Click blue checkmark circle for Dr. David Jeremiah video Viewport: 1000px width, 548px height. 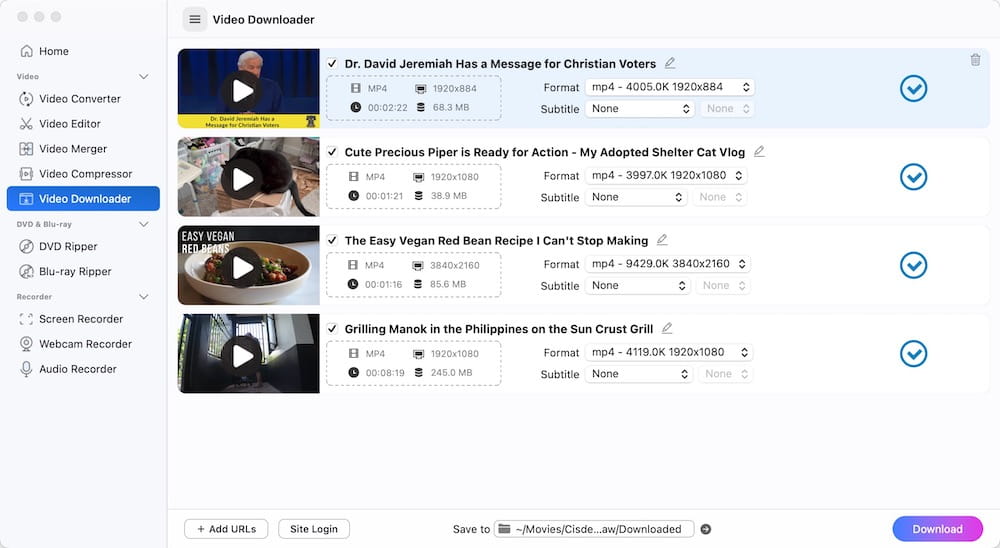[x=913, y=89]
